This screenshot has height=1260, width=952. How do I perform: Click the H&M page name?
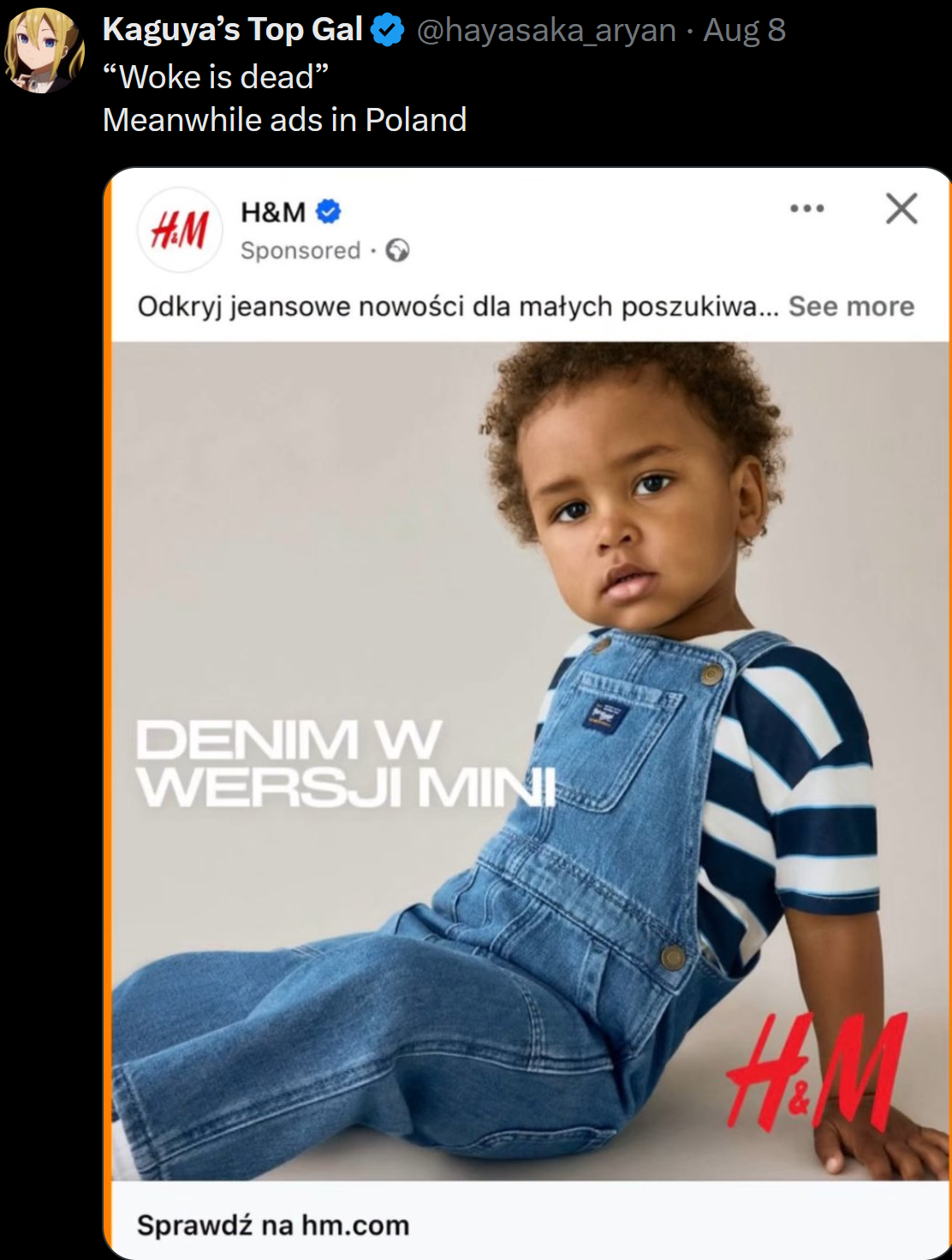(x=273, y=212)
